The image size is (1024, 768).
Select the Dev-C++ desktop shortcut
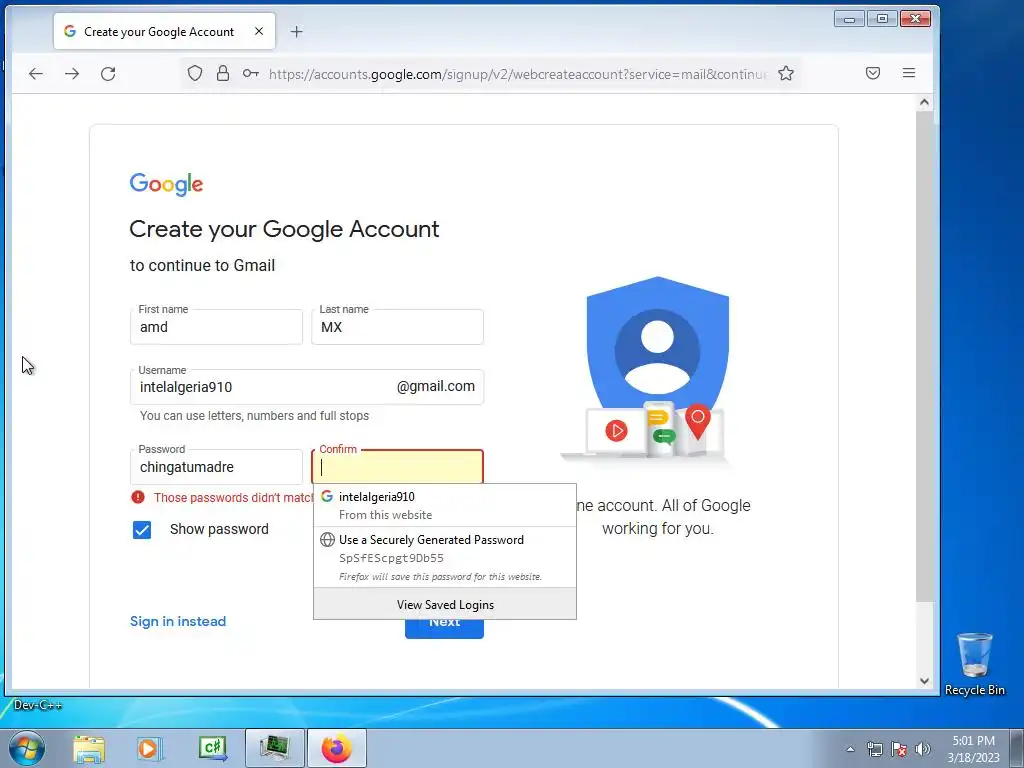pyautogui.click(x=37, y=705)
